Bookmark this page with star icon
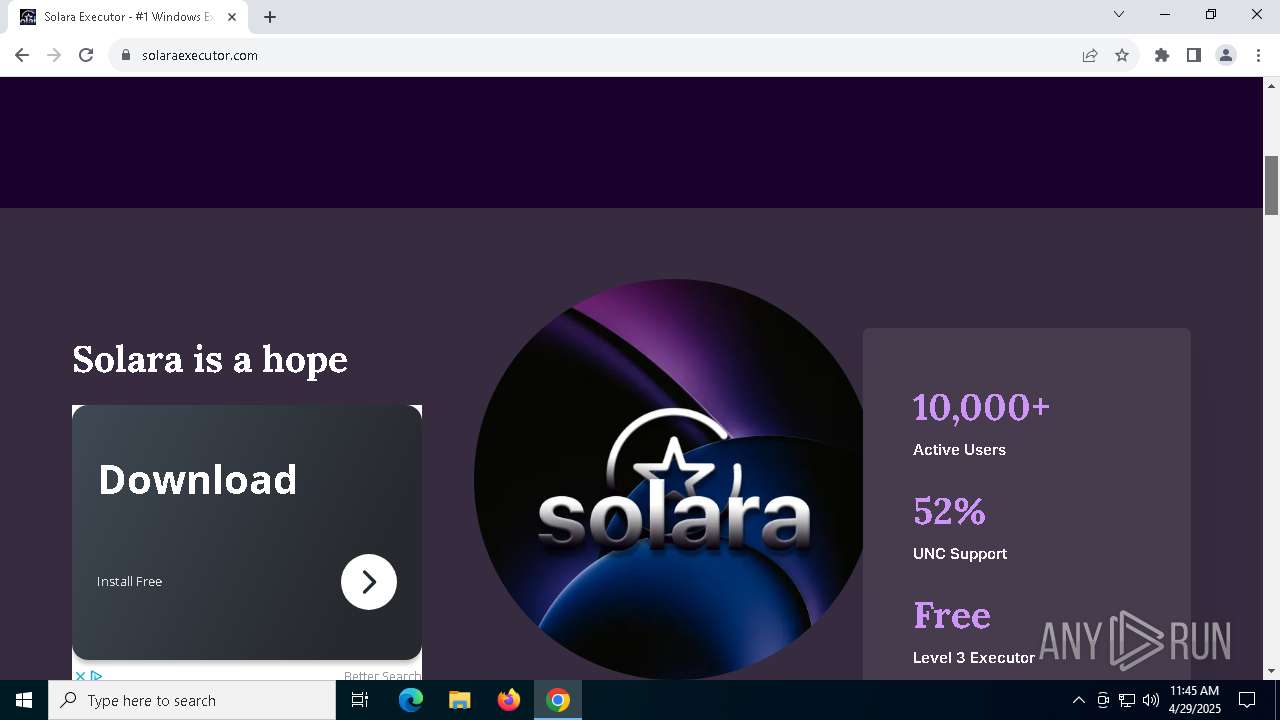Image resolution: width=1280 pixels, height=720 pixels. [x=1122, y=55]
